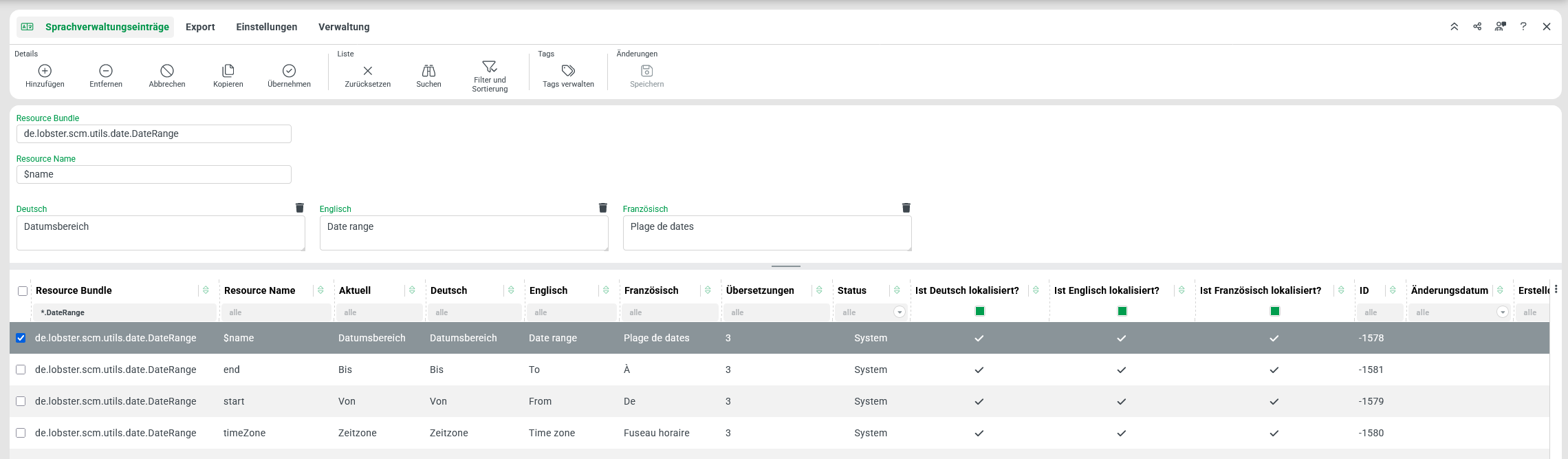Click the ID cell '-1579'
The image size is (1568, 459).
(x=1371, y=401)
